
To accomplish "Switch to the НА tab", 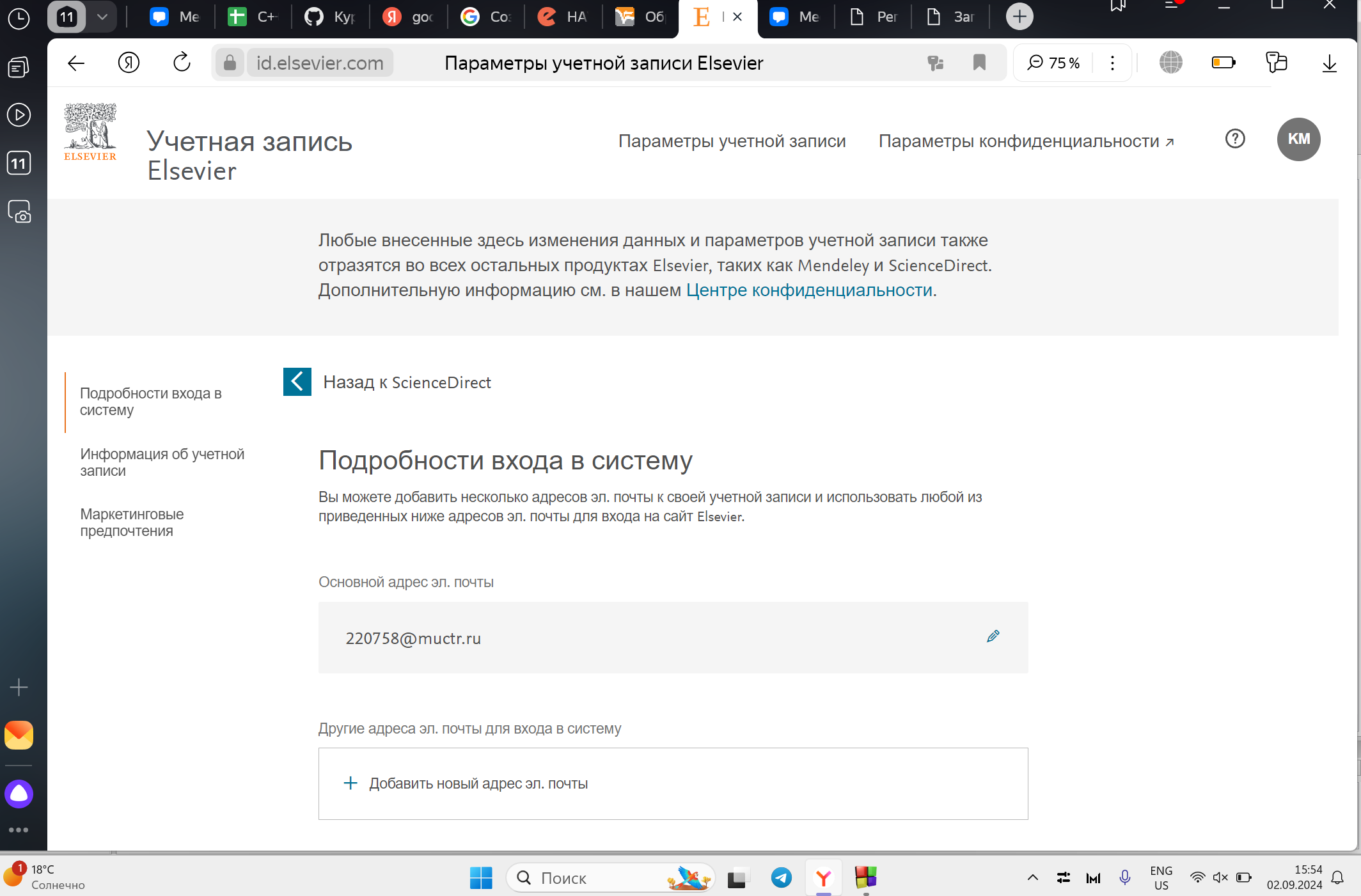I will [563, 17].
